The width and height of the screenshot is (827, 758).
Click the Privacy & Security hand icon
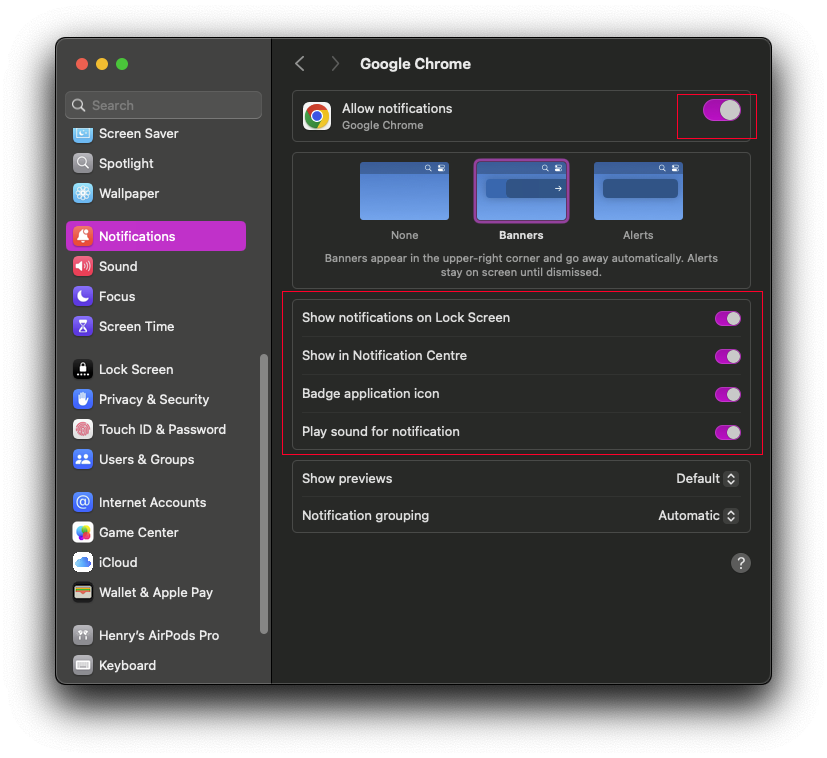(83, 399)
